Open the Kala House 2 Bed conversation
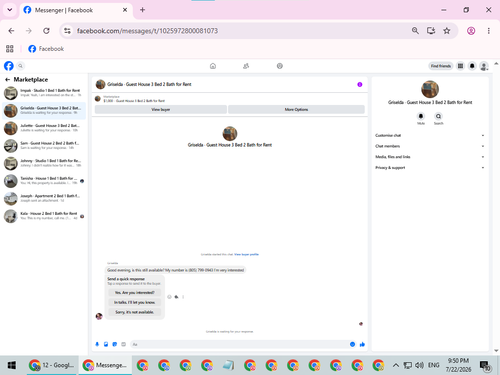 click(44, 216)
